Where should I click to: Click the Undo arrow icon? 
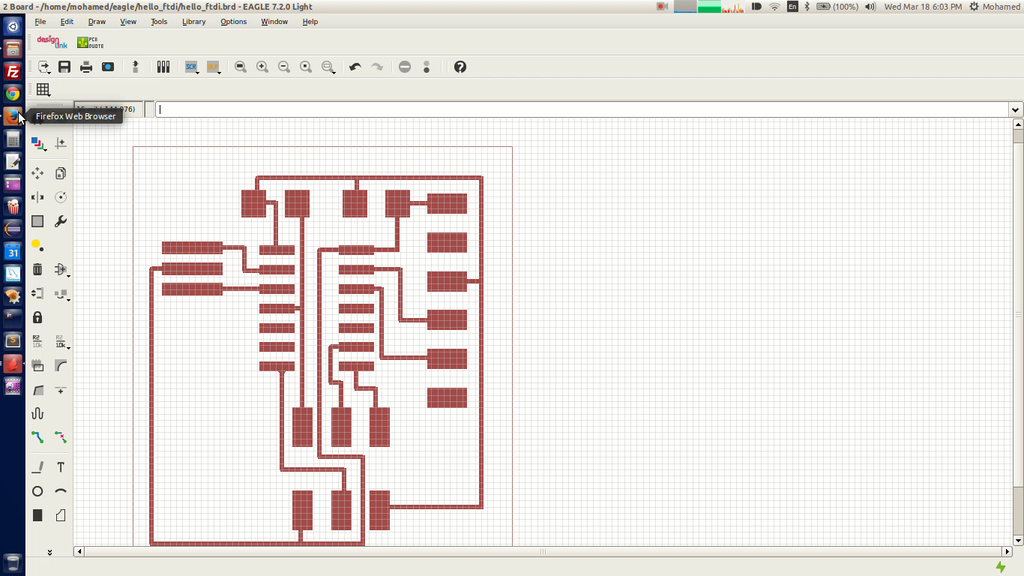click(x=355, y=67)
